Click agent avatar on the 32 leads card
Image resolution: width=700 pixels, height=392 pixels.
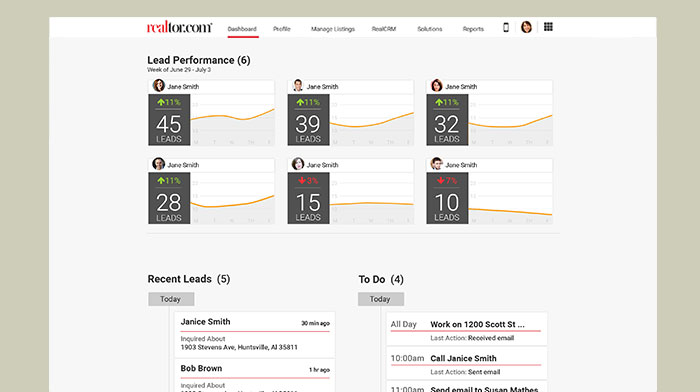click(x=437, y=85)
